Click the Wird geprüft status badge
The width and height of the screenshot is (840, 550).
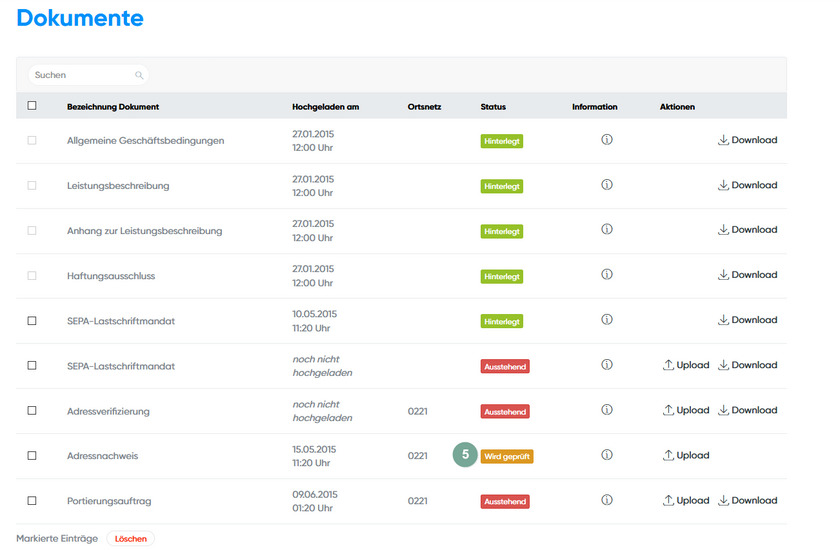tap(507, 456)
